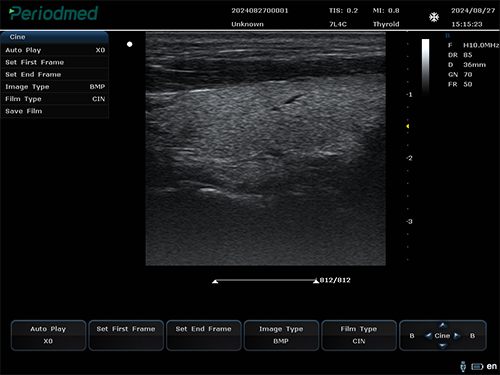Open bottom Image Type BMP selector

coord(281,335)
